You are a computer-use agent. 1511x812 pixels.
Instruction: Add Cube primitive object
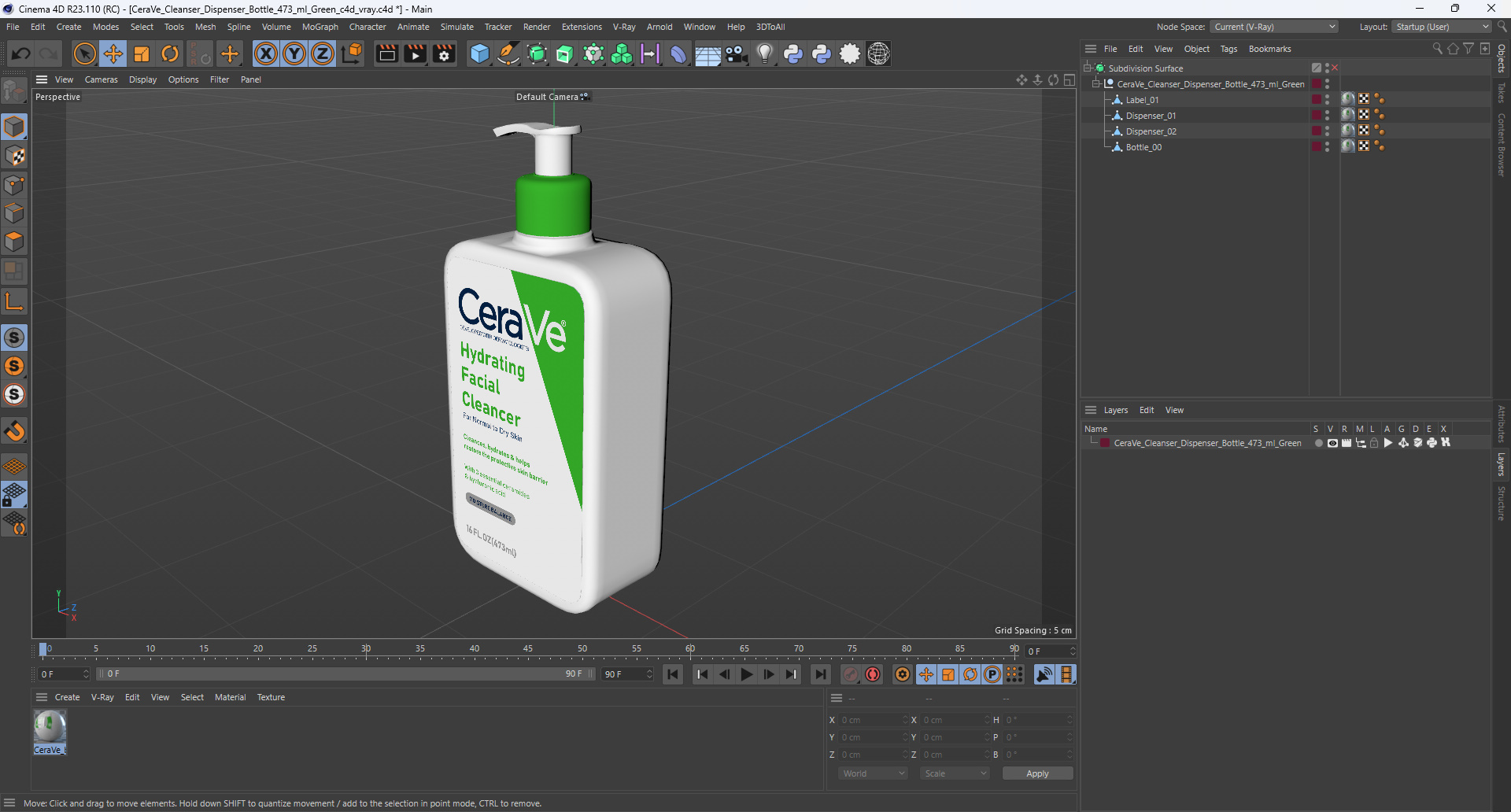pyautogui.click(x=479, y=54)
